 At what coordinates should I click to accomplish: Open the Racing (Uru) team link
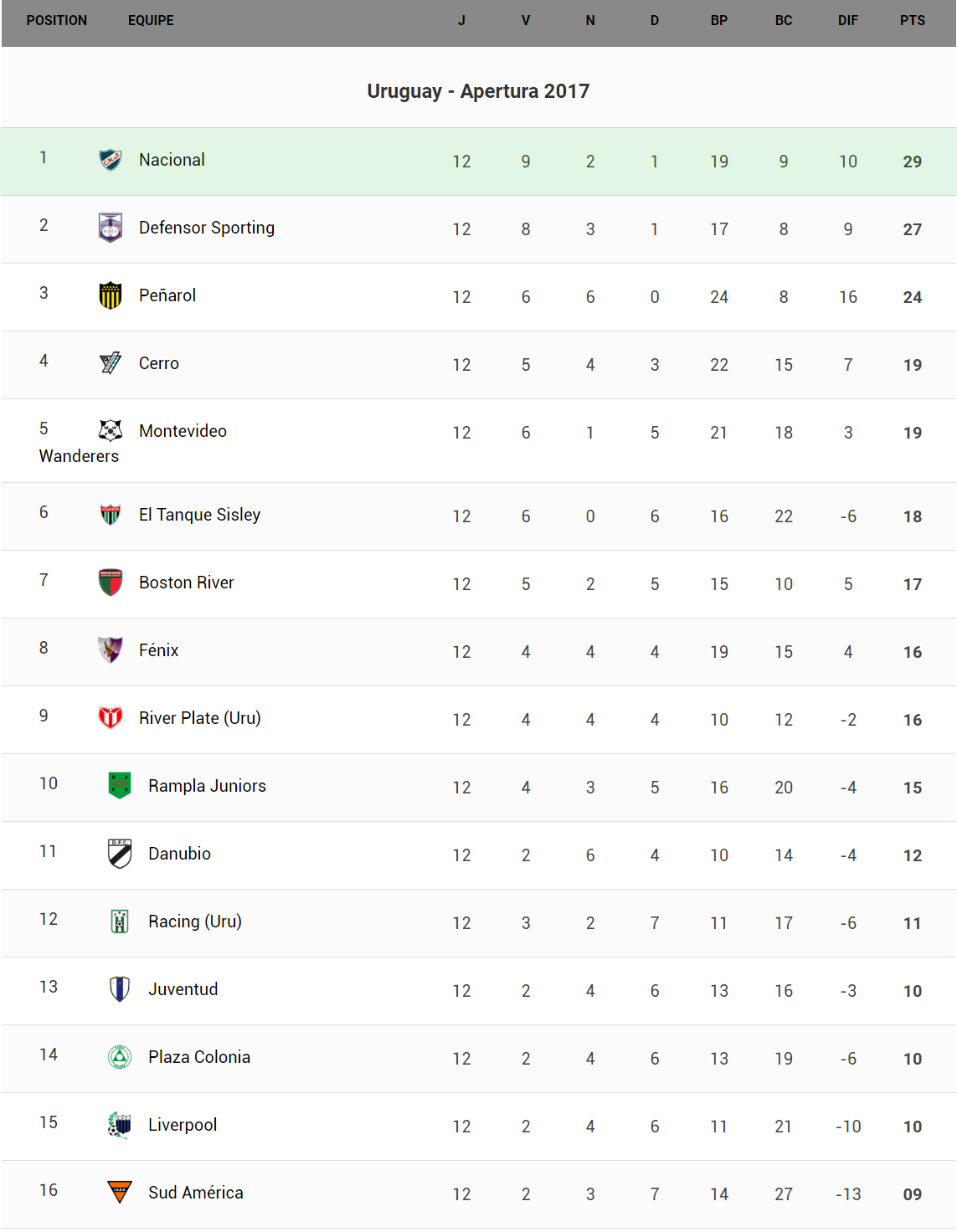tap(194, 921)
